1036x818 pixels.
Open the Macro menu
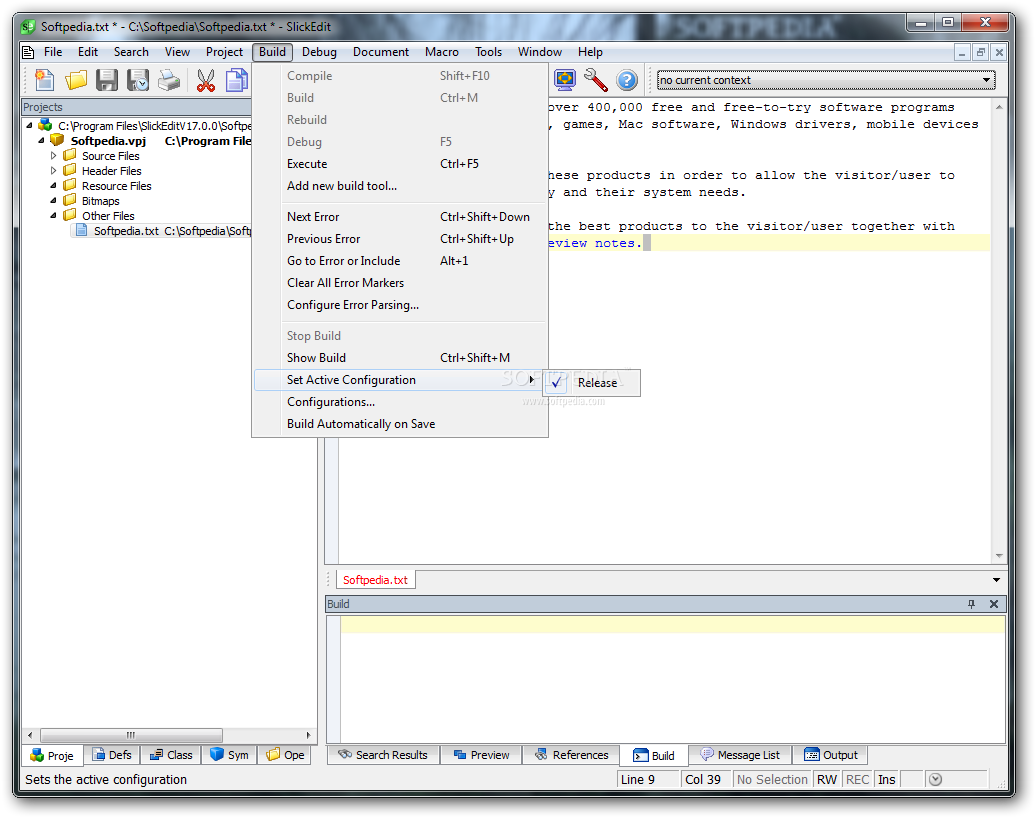441,52
